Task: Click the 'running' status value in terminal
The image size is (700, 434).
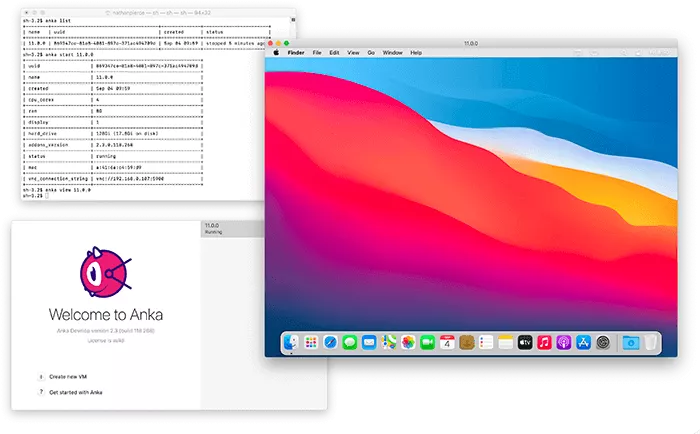Action: (106, 156)
